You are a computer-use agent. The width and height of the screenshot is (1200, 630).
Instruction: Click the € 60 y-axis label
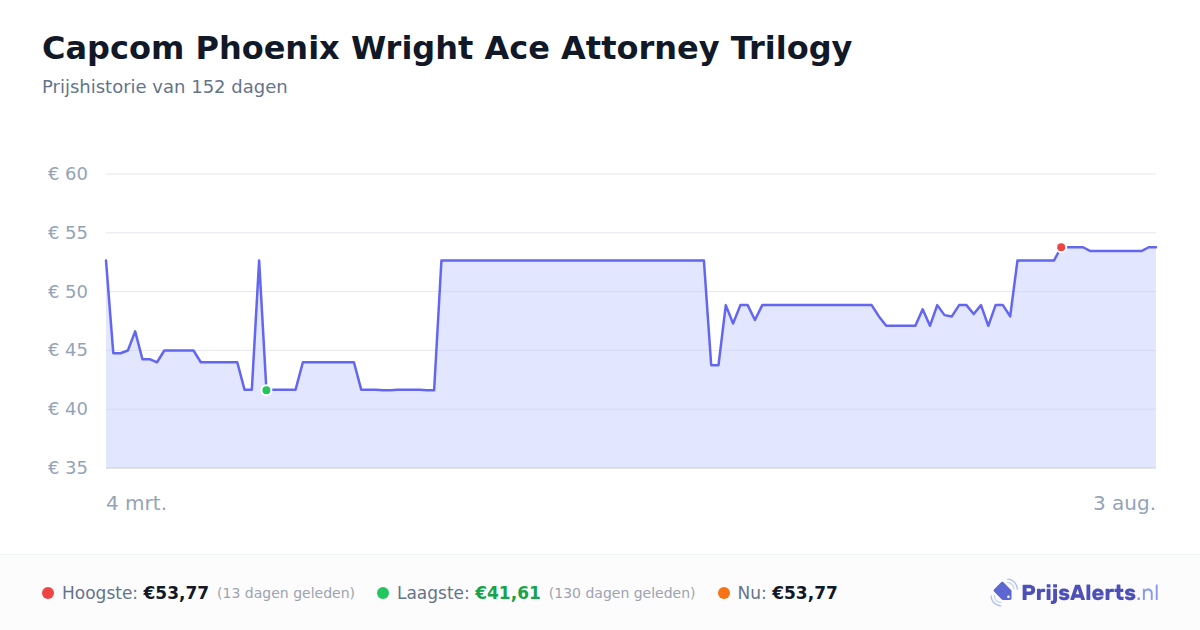pyautogui.click(x=68, y=174)
